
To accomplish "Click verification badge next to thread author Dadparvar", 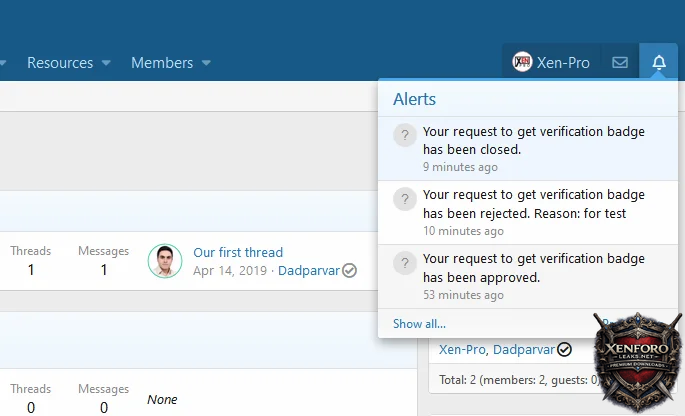I will pyautogui.click(x=349, y=270).
